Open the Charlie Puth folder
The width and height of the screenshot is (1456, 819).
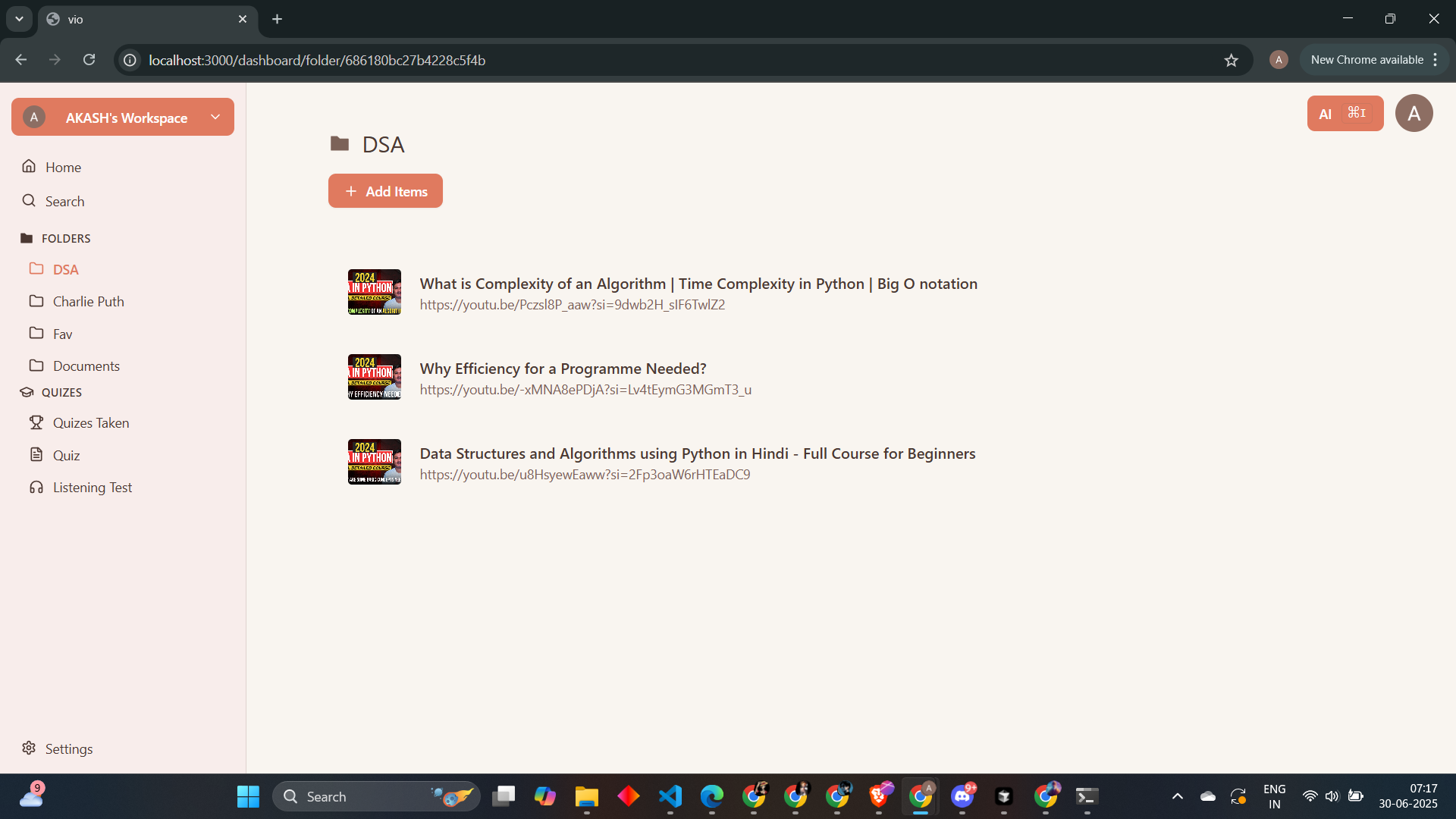click(88, 302)
